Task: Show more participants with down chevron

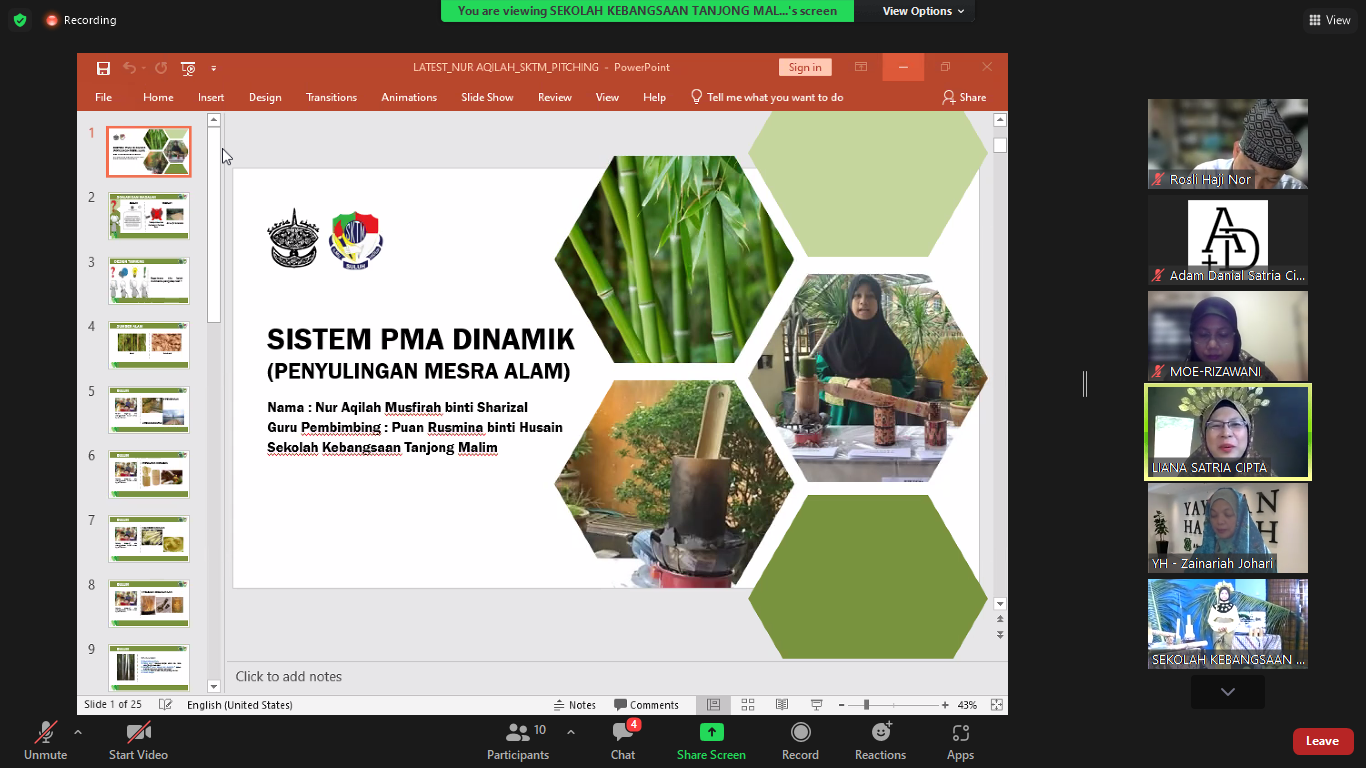Action: tap(1227, 692)
